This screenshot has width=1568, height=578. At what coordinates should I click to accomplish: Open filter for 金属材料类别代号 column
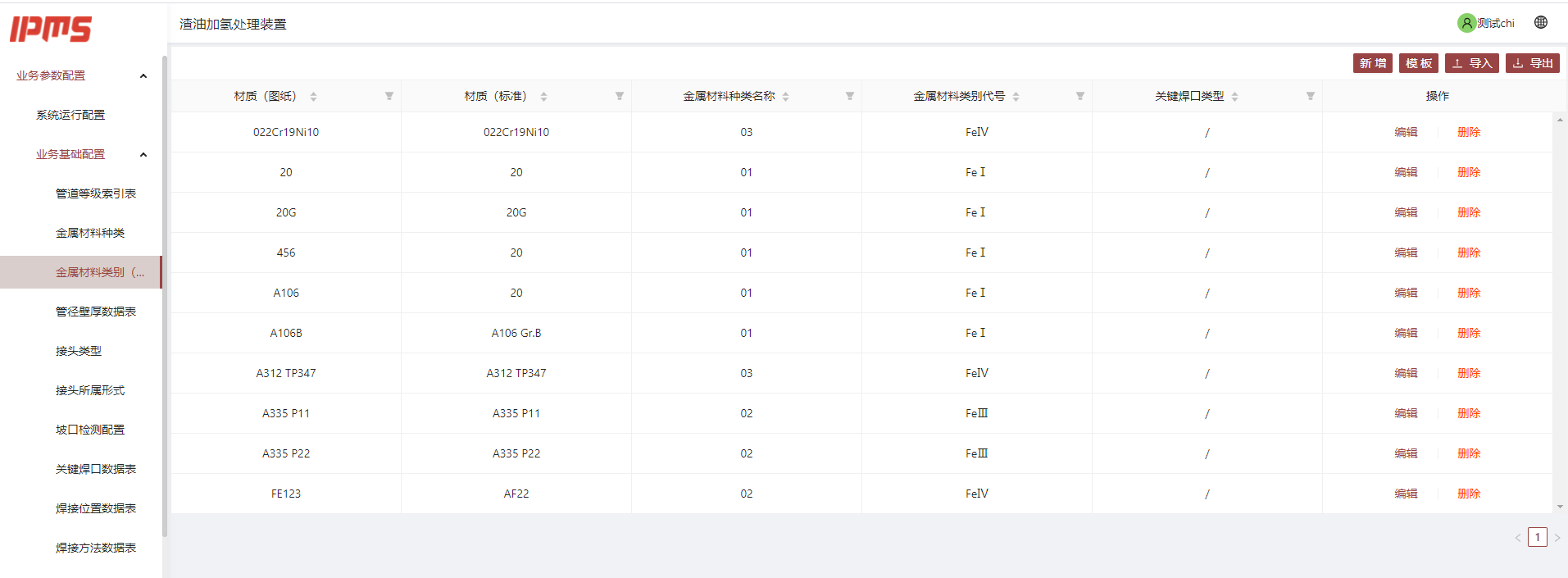(1080, 96)
